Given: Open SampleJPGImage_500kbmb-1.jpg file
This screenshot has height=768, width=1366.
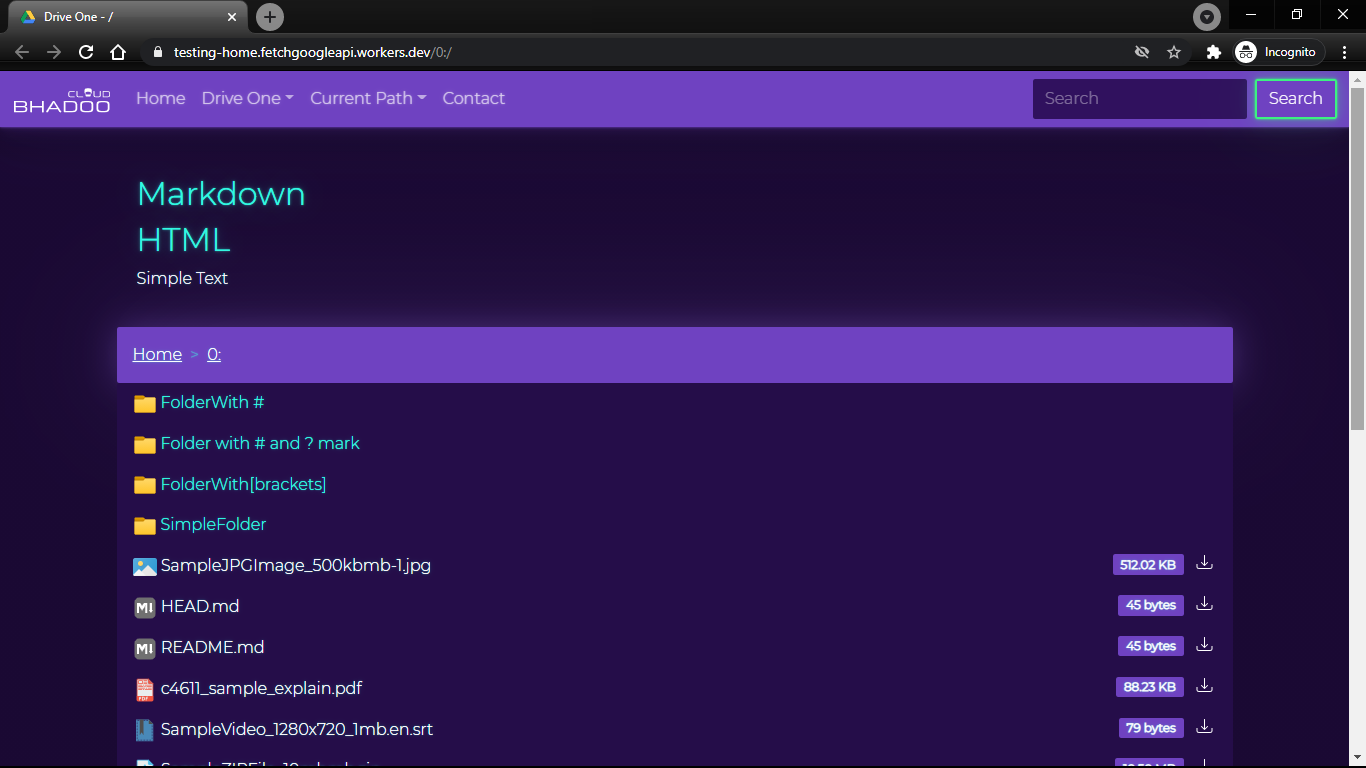Looking at the screenshot, I should [x=296, y=565].
